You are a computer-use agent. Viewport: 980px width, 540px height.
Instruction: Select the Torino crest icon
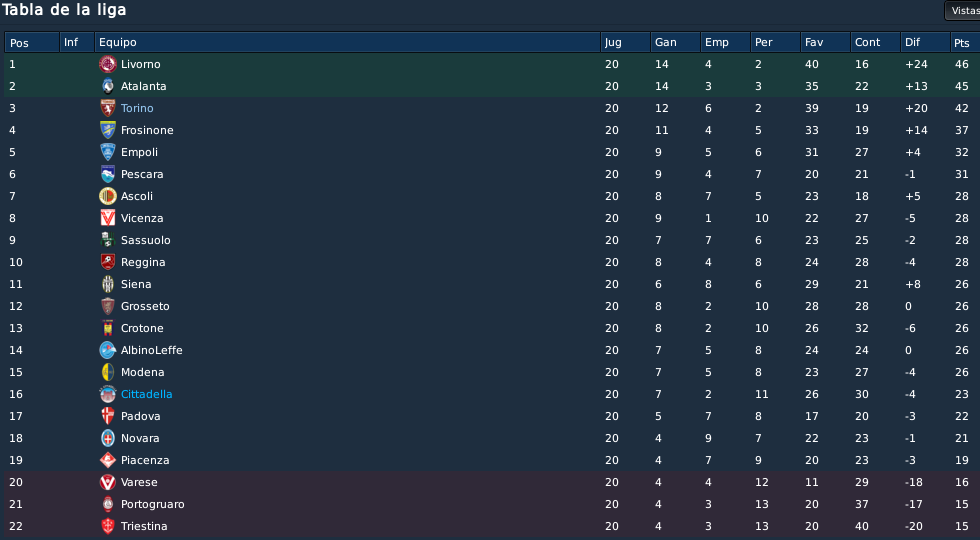click(x=108, y=108)
